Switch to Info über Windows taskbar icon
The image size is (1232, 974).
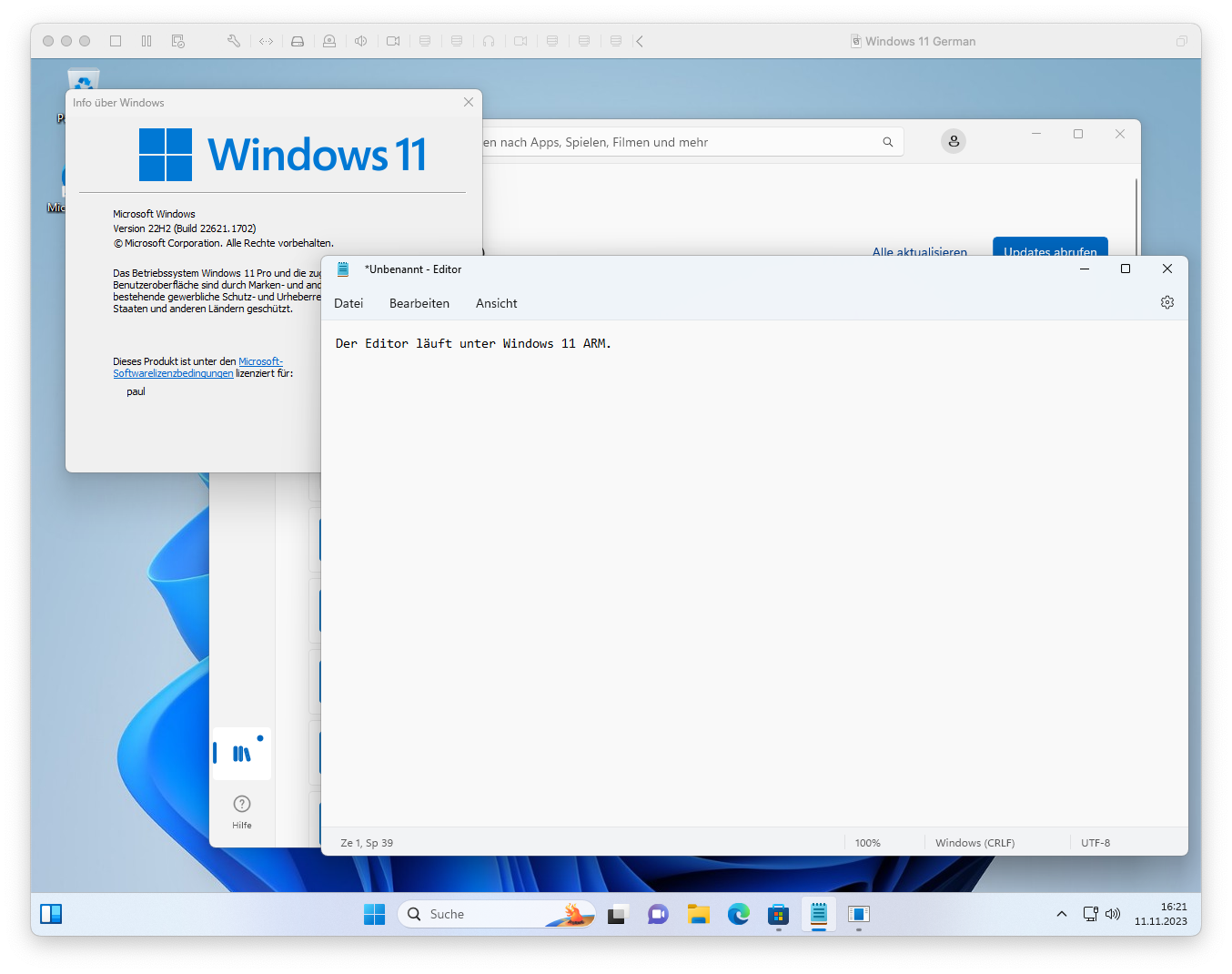coord(859,914)
